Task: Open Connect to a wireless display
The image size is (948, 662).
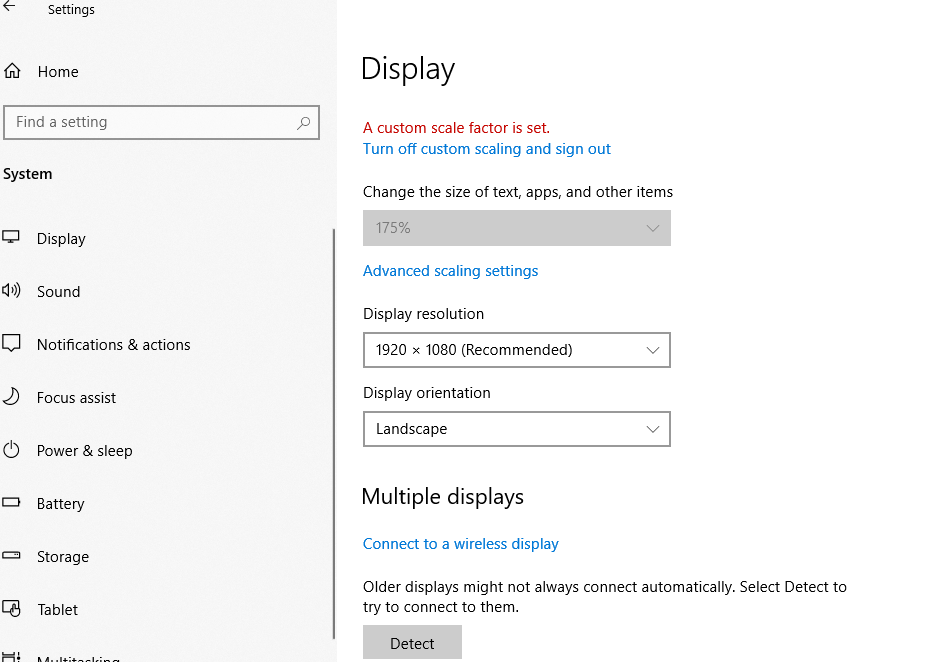Action: [x=461, y=544]
